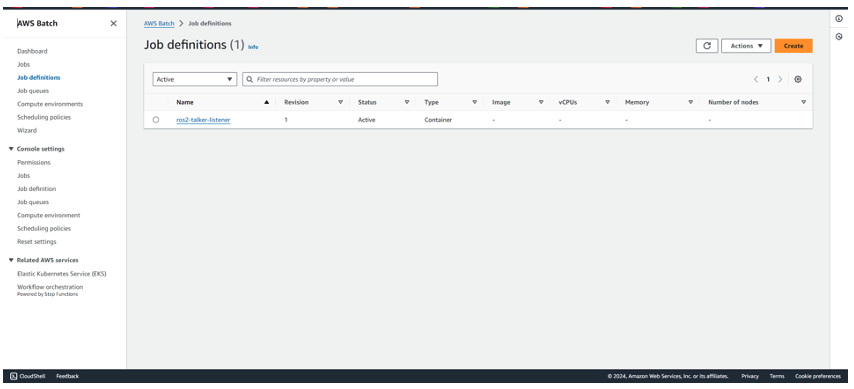Focus the Filter resources search field
This screenshot has height=389, width=854.
[x=340, y=79]
